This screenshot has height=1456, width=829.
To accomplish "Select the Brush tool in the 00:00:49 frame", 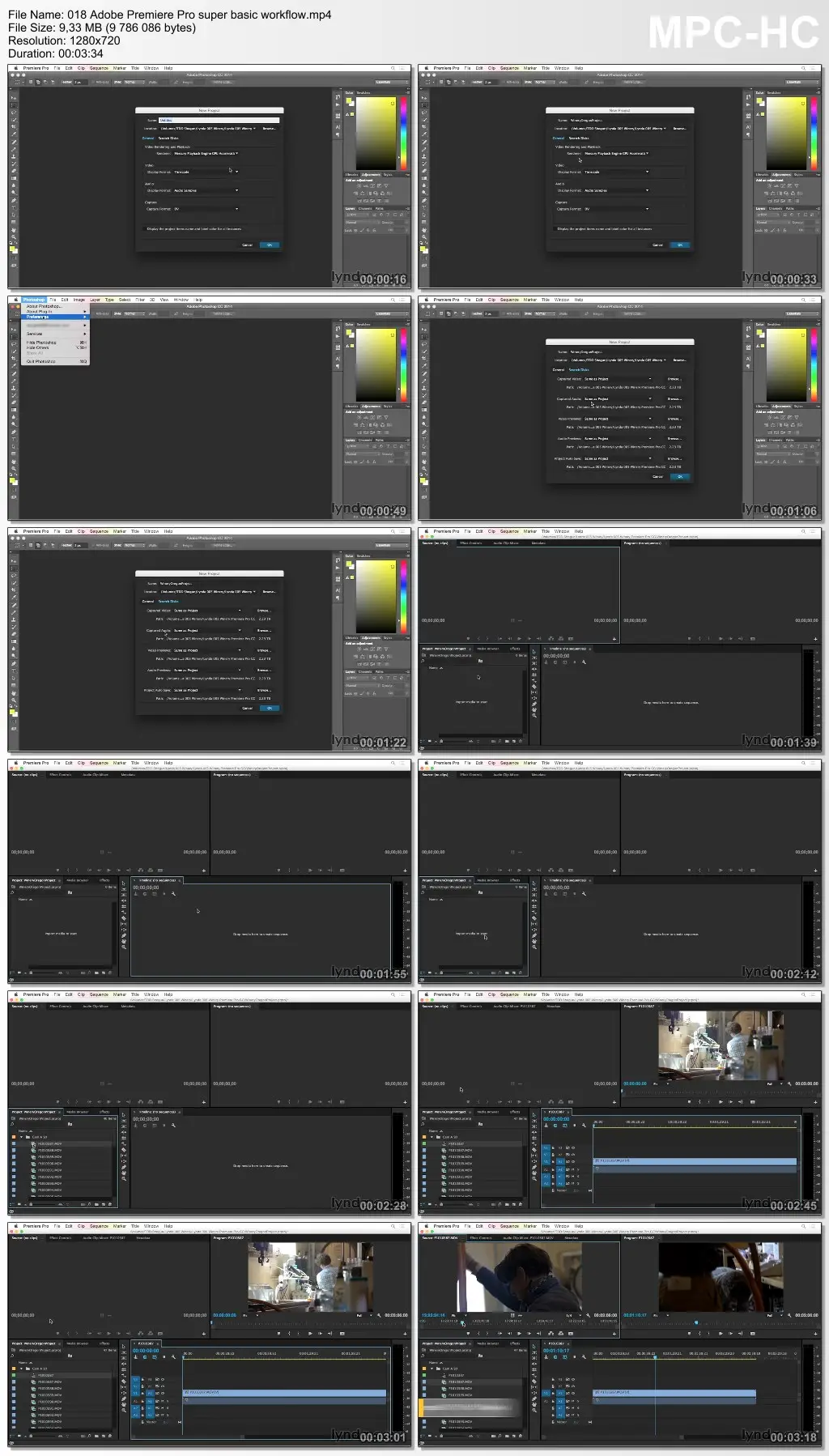I will pos(14,381).
